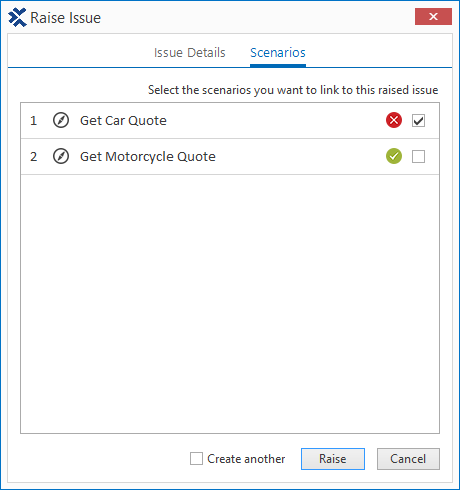The height and width of the screenshot is (490, 460).
Task: Close the Raise Issue dialog
Action: [x=433, y=16]
